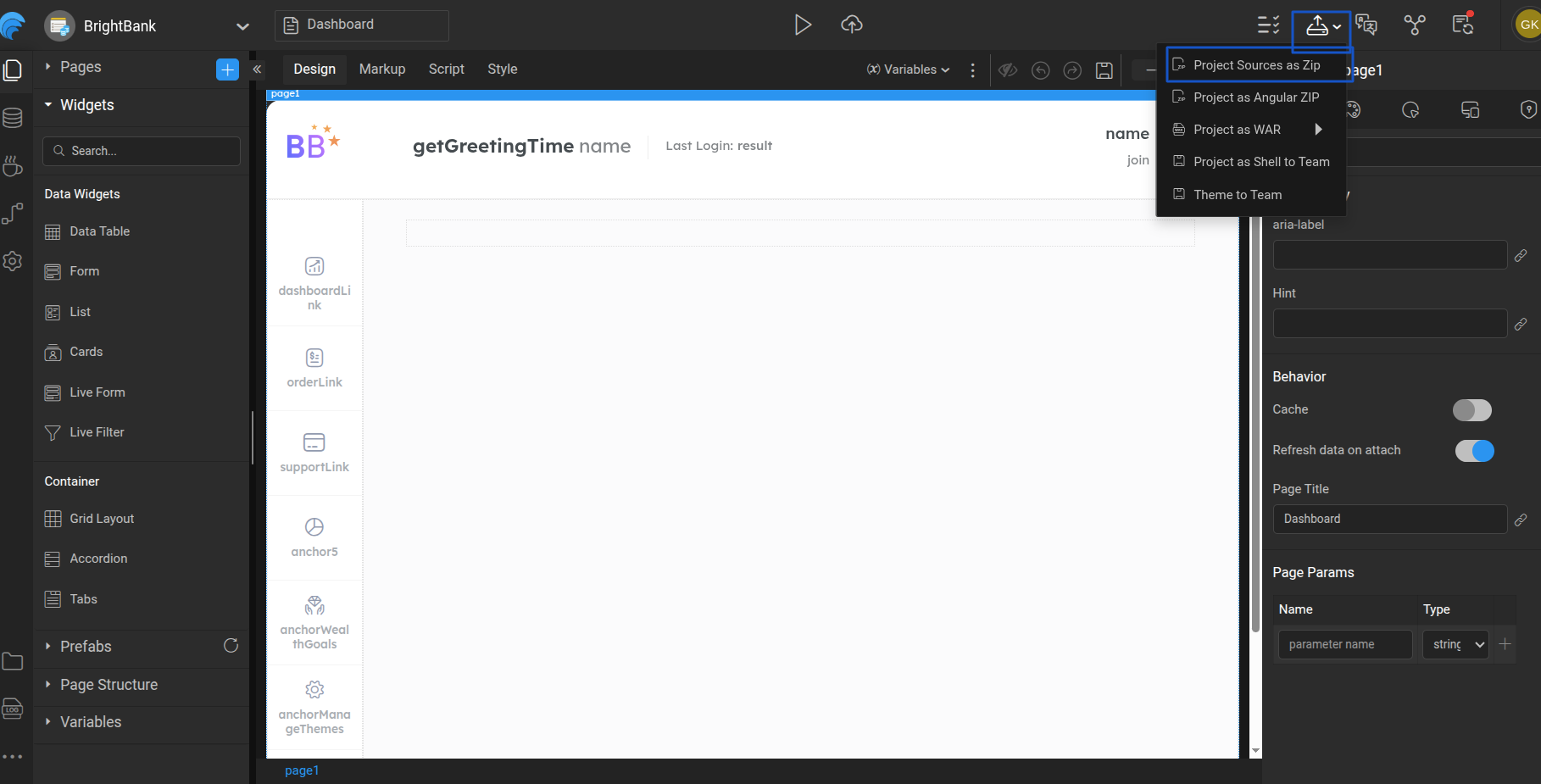Open the APIs workflow icon in the sidebar
Viewport: 1541px width, 784px height.
pos(14,214)
